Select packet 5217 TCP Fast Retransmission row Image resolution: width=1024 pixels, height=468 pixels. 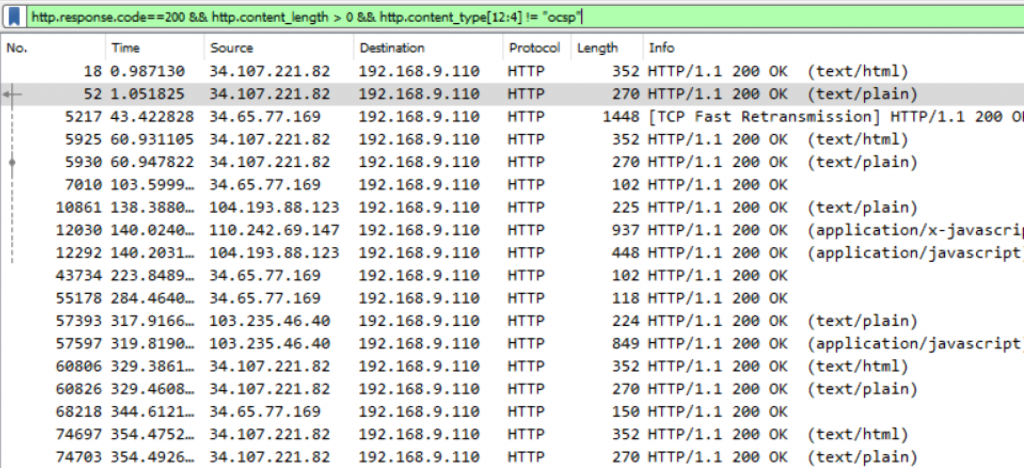pyautogui.click(x=512, y=117)
